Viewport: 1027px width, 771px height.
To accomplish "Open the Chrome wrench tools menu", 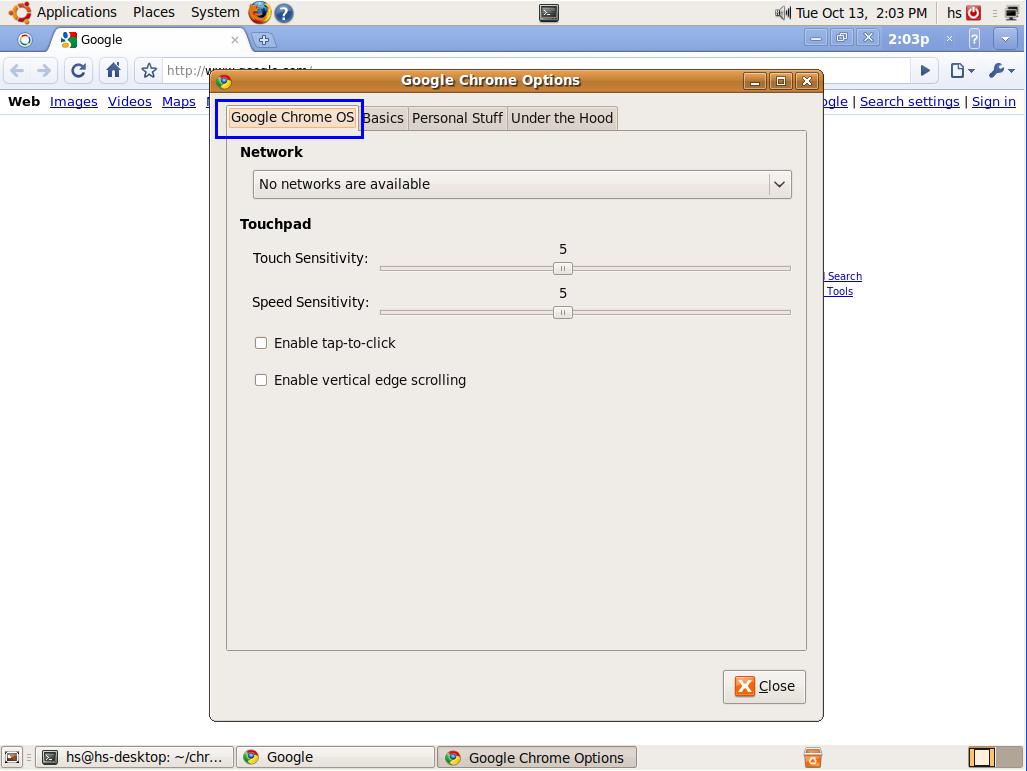I will (1001, 70).
